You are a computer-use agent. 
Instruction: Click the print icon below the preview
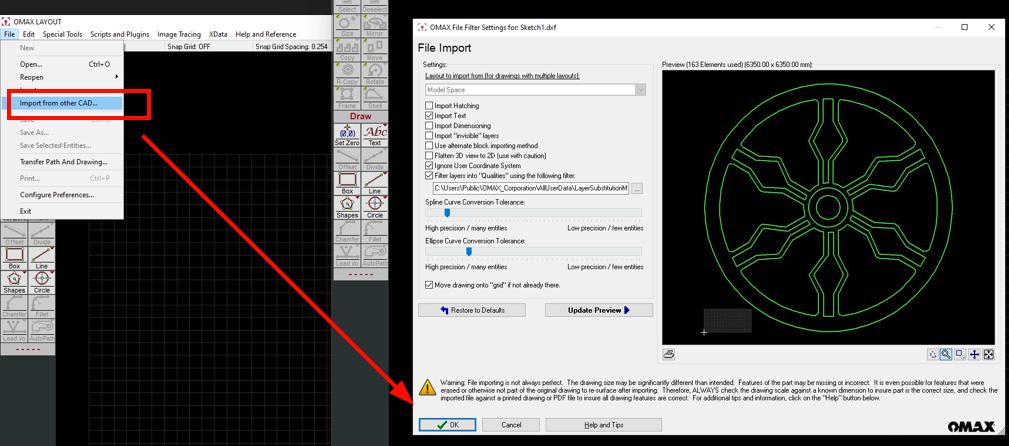click(669, 354)
